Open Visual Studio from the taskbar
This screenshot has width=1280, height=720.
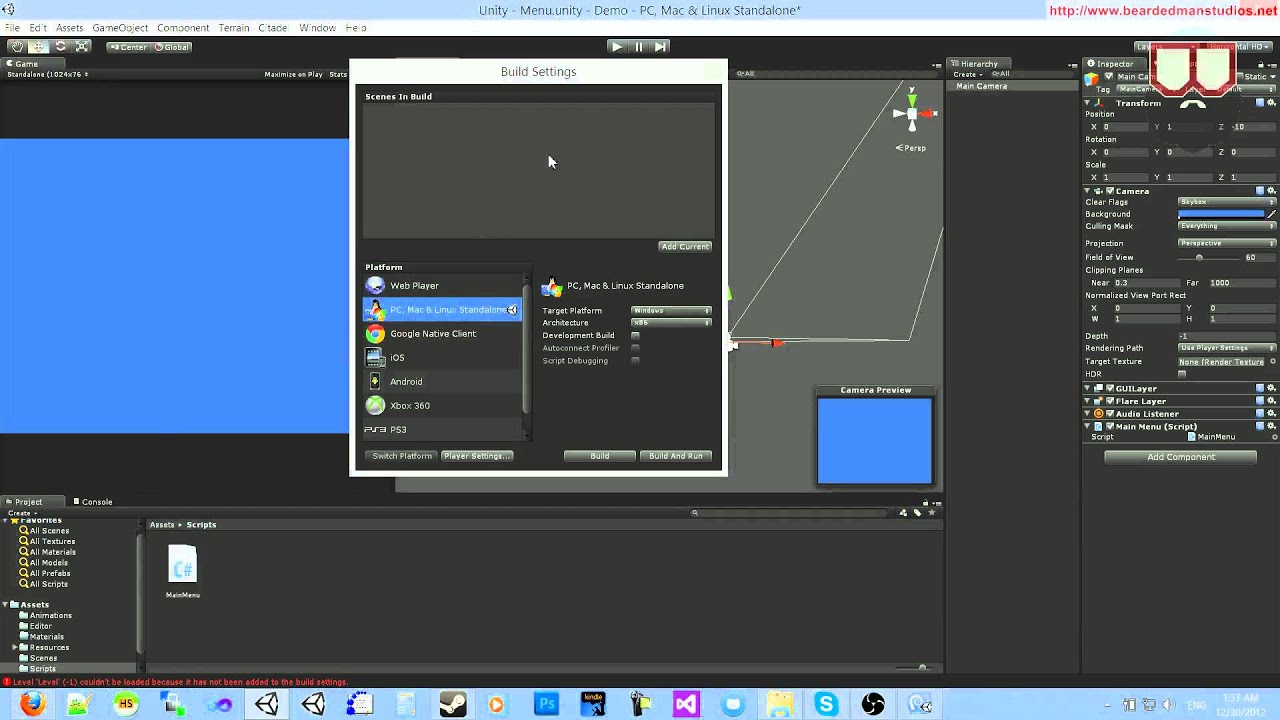(x=686, y=704)
